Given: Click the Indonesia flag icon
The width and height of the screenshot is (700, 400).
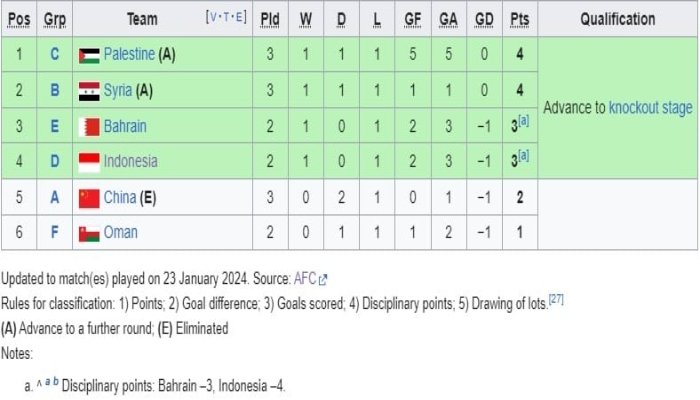Looking at the screenshot, I should click(x=89, y=162).
